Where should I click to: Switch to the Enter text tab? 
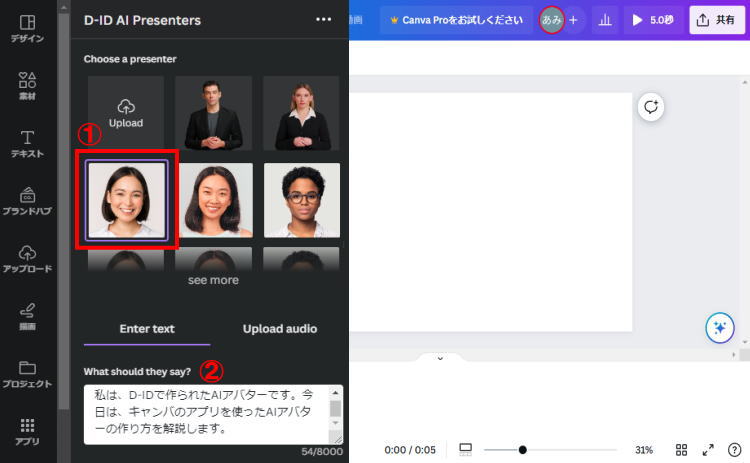147,328
